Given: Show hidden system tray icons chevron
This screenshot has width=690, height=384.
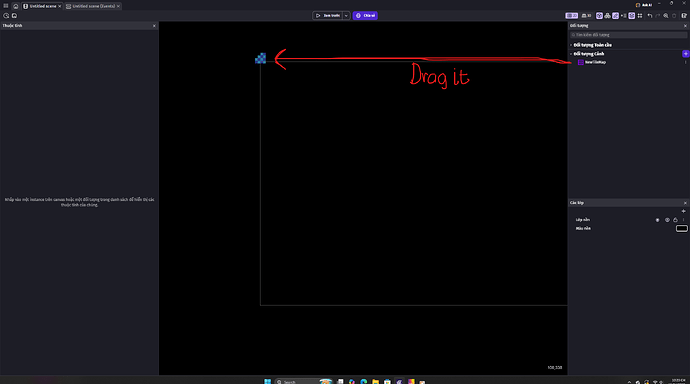Looking at the screenshot, I should tap(629, 382).
